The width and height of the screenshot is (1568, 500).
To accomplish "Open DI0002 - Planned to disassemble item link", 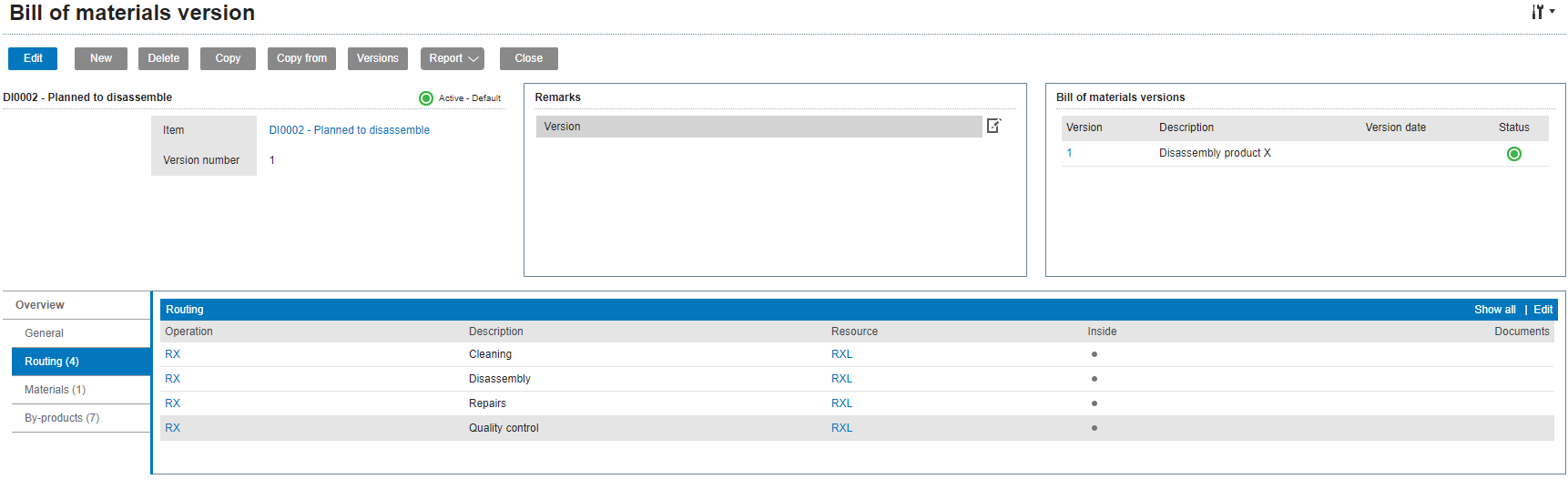I will tap(349, 130).
